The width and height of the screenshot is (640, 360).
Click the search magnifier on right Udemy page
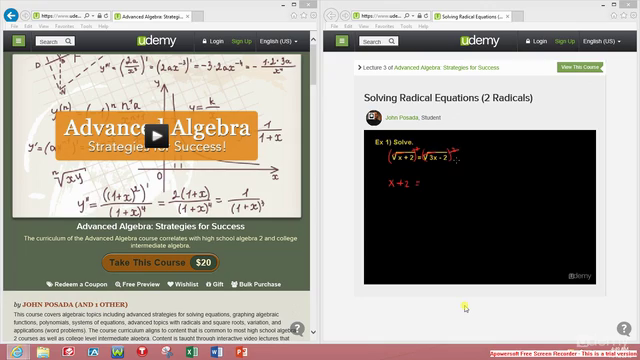[391, 41]
